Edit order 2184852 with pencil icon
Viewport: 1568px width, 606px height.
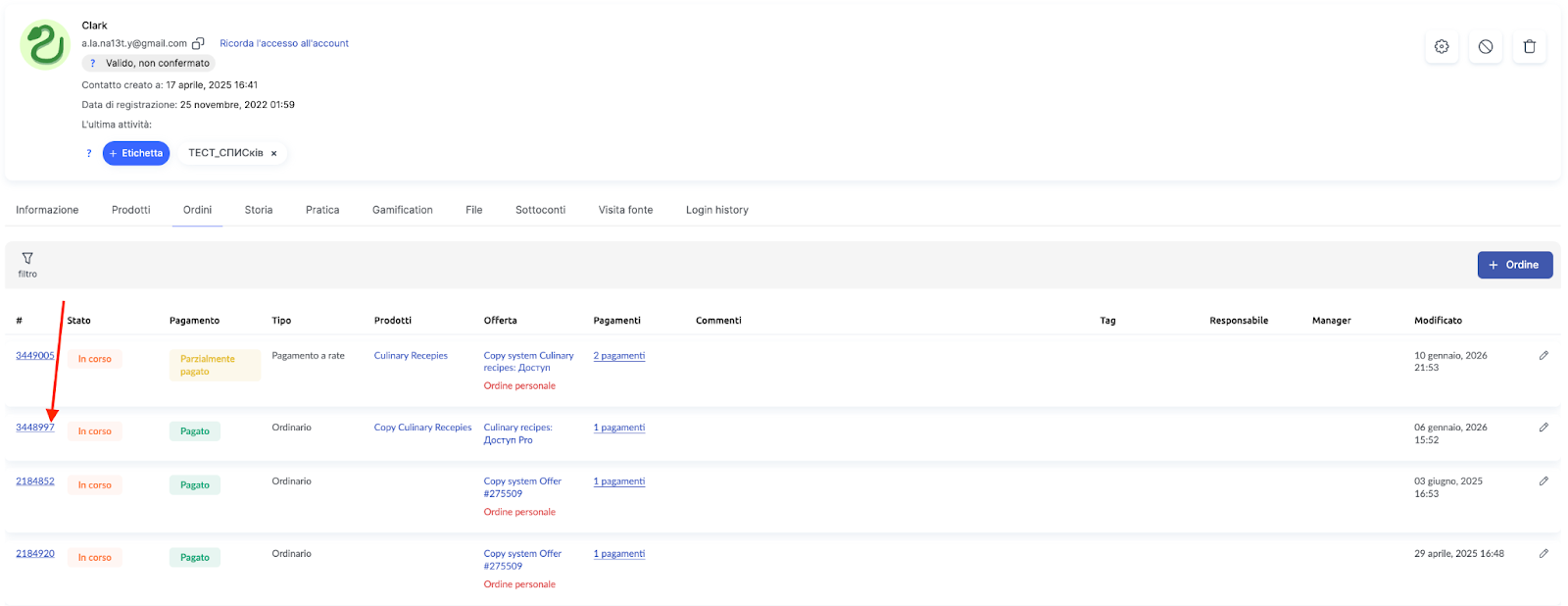(x=1543, y=481)
